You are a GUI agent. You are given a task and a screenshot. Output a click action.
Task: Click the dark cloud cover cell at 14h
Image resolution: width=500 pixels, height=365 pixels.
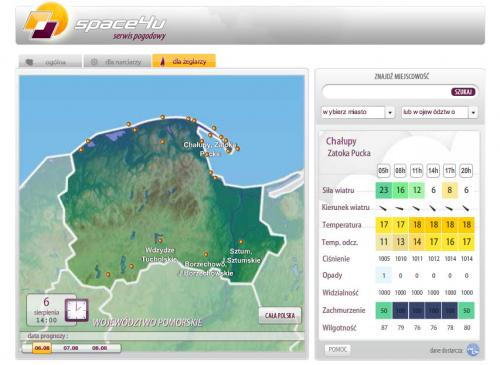(x=433, y=311)
